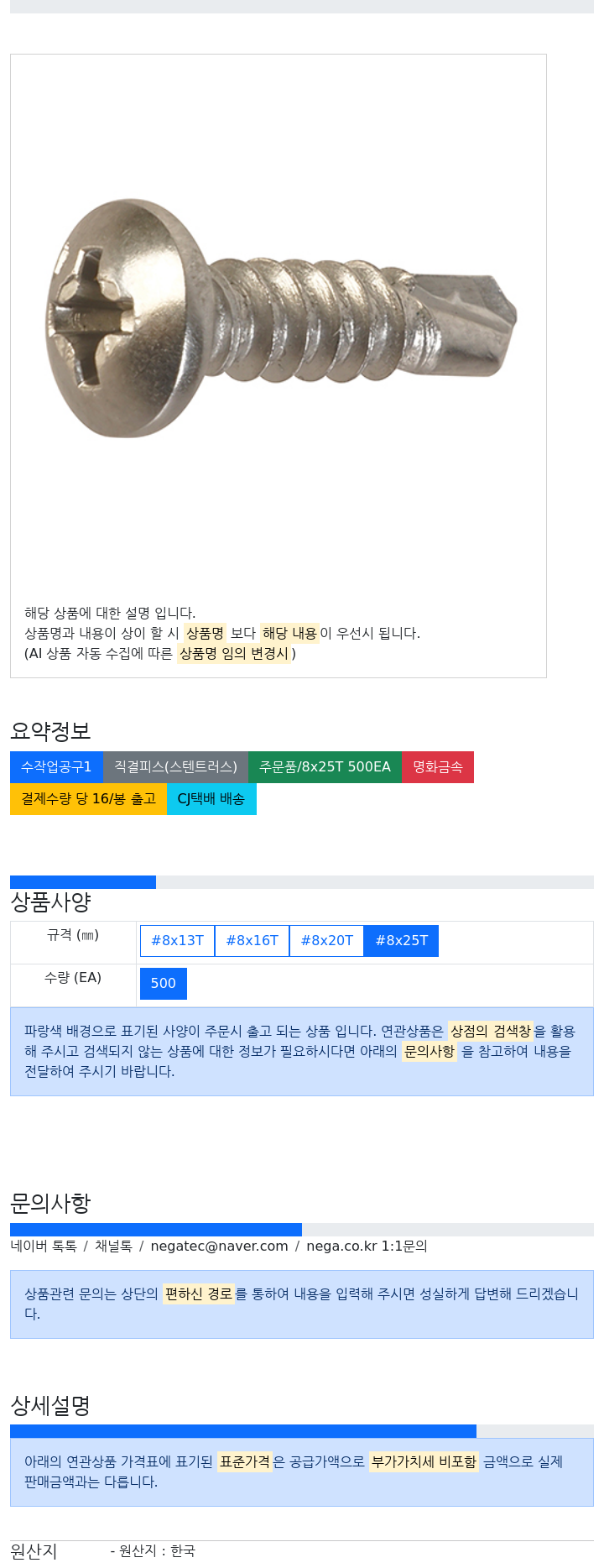Click the 직결피스(스텐트러스) gray tag
Viewport: 604px width, 1568px height.
pos(175,767)
